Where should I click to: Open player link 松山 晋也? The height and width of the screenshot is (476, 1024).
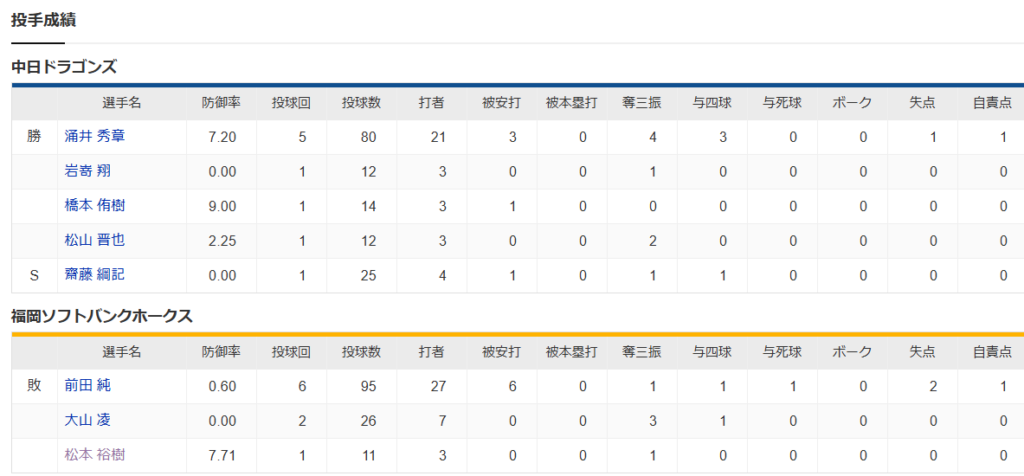click(x=94, y=240)
